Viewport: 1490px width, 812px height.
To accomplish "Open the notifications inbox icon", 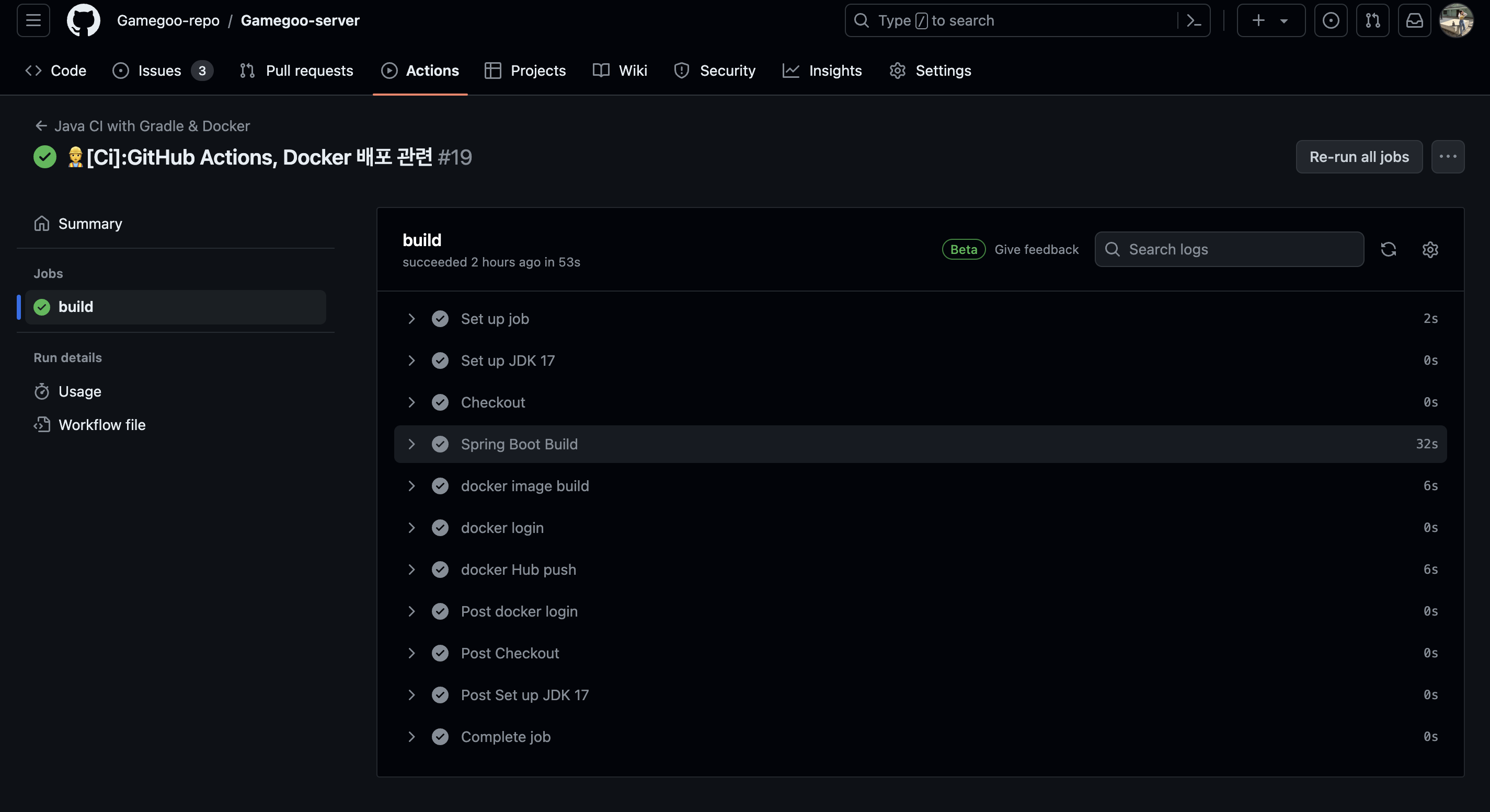I will coord(1414,20).
